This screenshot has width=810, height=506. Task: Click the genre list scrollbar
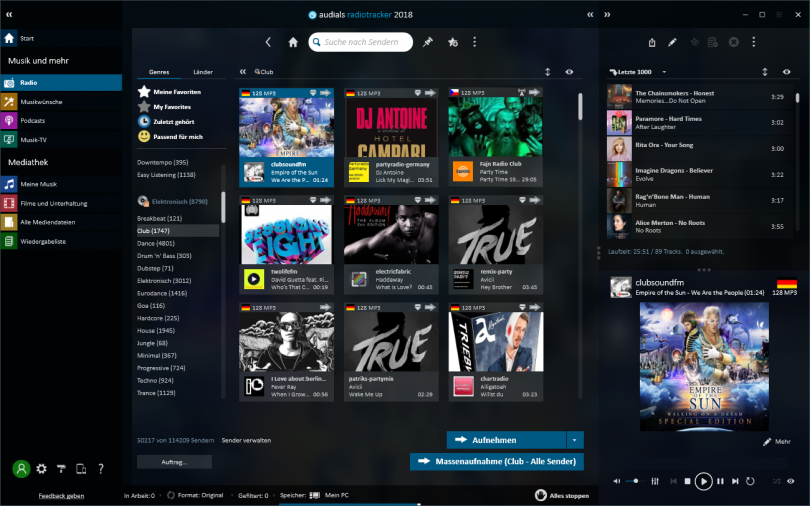pyautogui.click(x=223, y=207)
